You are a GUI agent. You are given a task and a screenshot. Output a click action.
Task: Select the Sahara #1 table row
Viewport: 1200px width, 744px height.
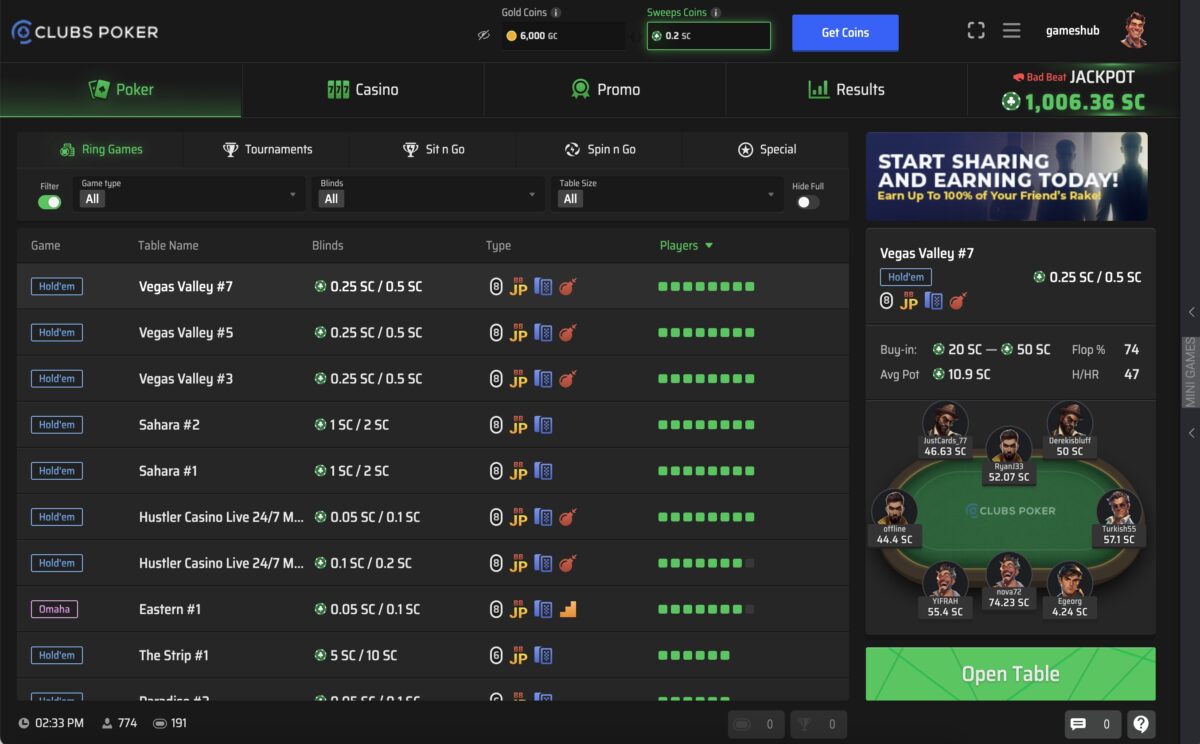tap(433, 471)
